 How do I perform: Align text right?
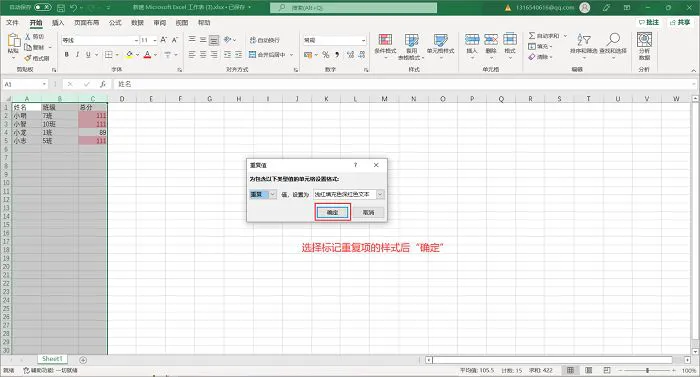pyautogui.click(x=214, y=54)
